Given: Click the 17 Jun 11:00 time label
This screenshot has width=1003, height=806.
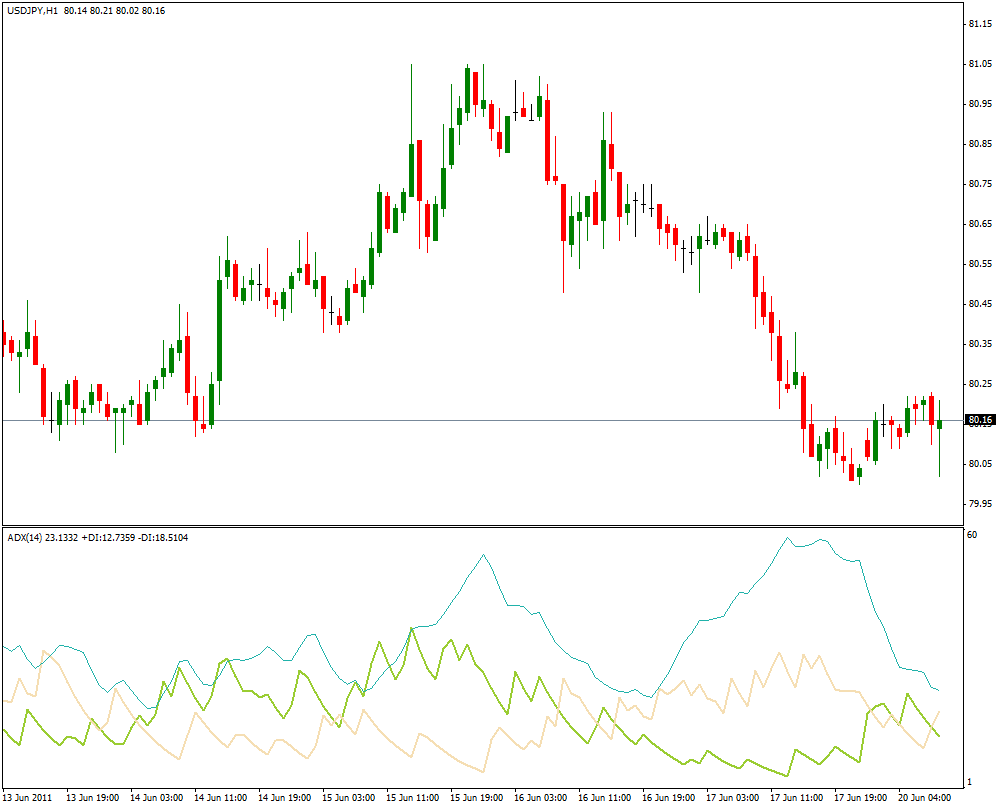Looking at the screenshot, I should (796, 798).
